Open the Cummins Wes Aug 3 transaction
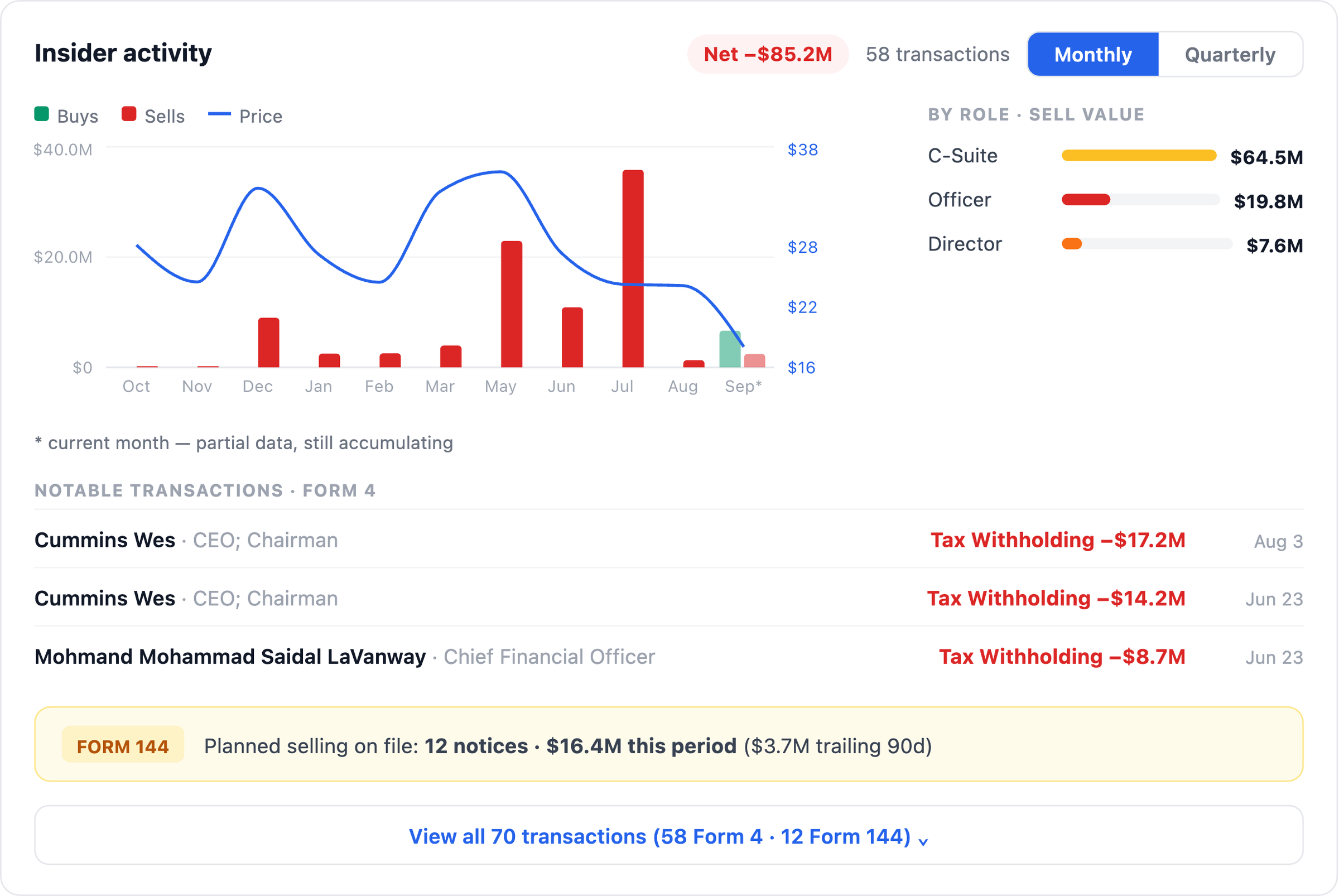This screenshot has height=896, width=1339. (x=669, y=540)
